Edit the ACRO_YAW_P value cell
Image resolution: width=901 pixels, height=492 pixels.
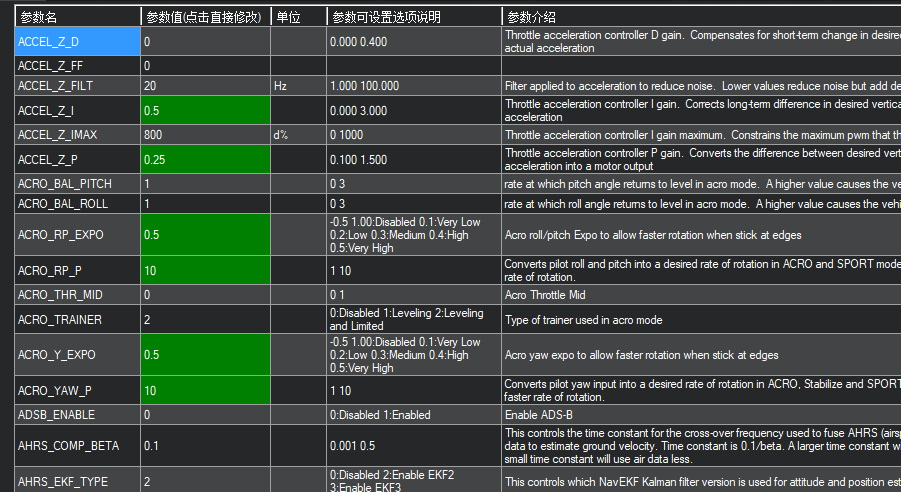point(205,390)
